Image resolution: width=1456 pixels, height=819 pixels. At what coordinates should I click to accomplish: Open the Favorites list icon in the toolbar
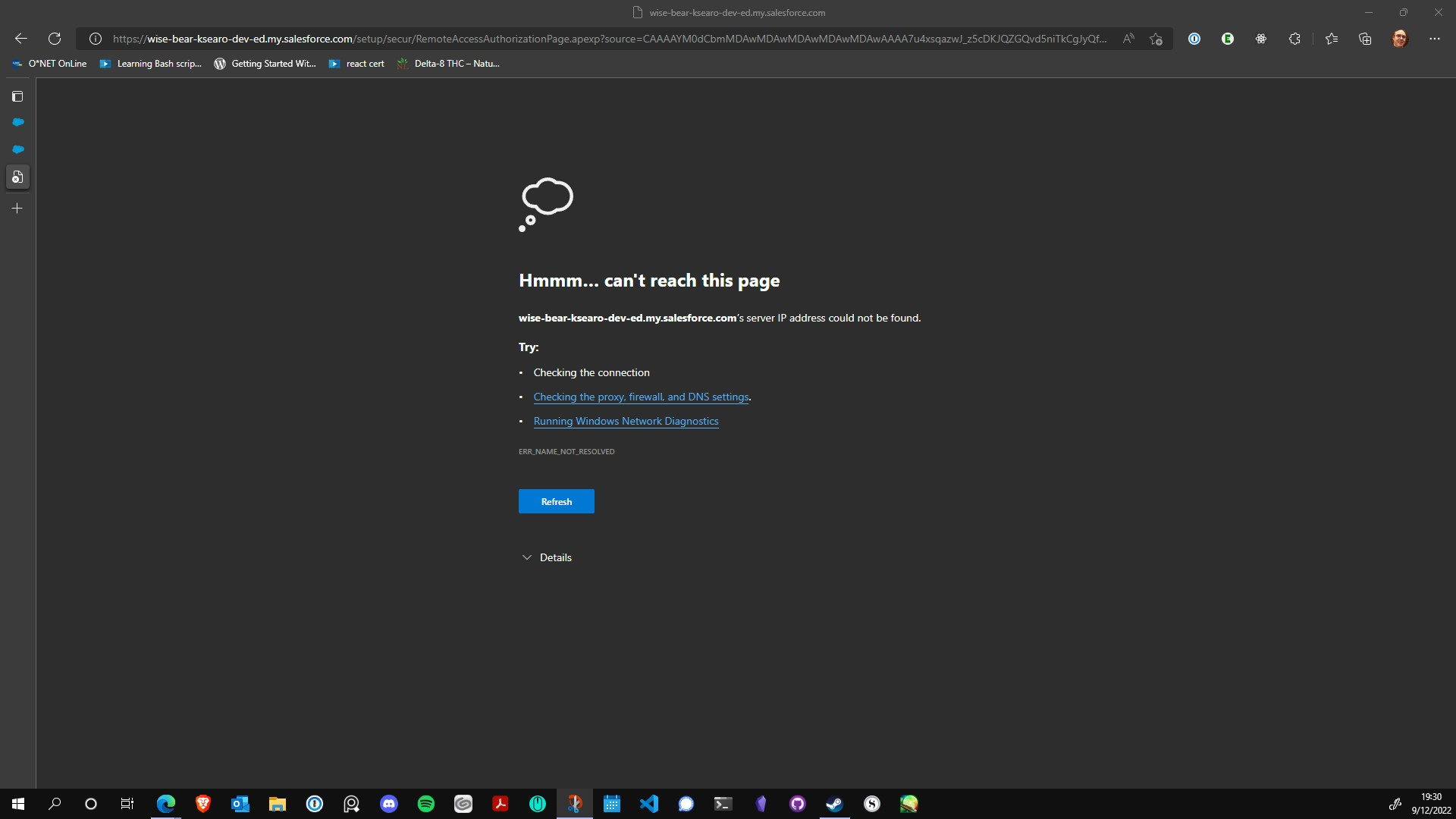pos(1332,39)
